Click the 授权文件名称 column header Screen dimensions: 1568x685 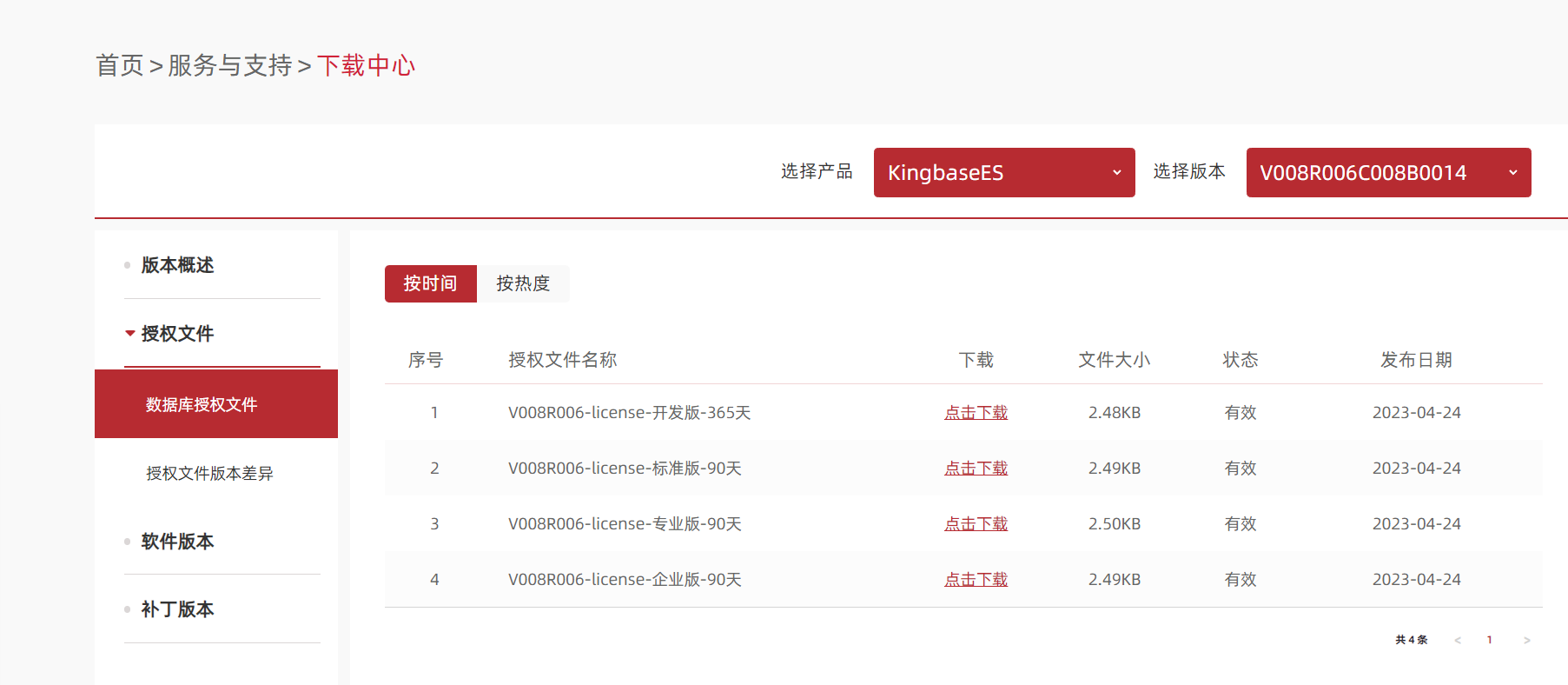tap(562, 360)
